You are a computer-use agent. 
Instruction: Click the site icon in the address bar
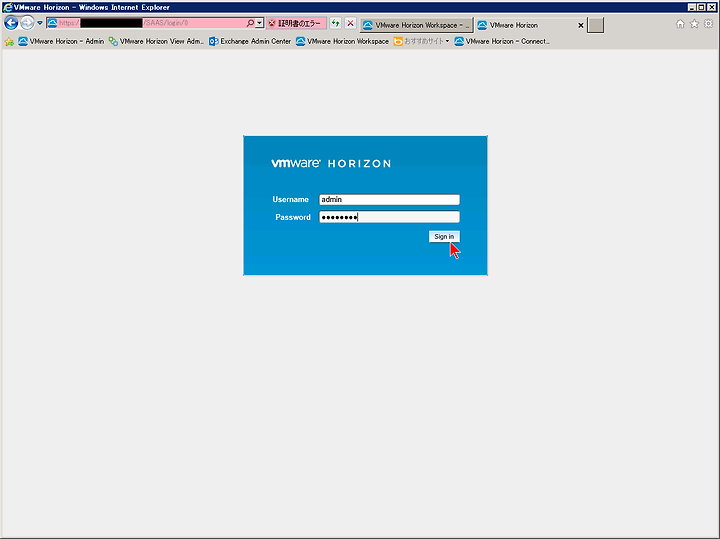(x=52, y=23)
